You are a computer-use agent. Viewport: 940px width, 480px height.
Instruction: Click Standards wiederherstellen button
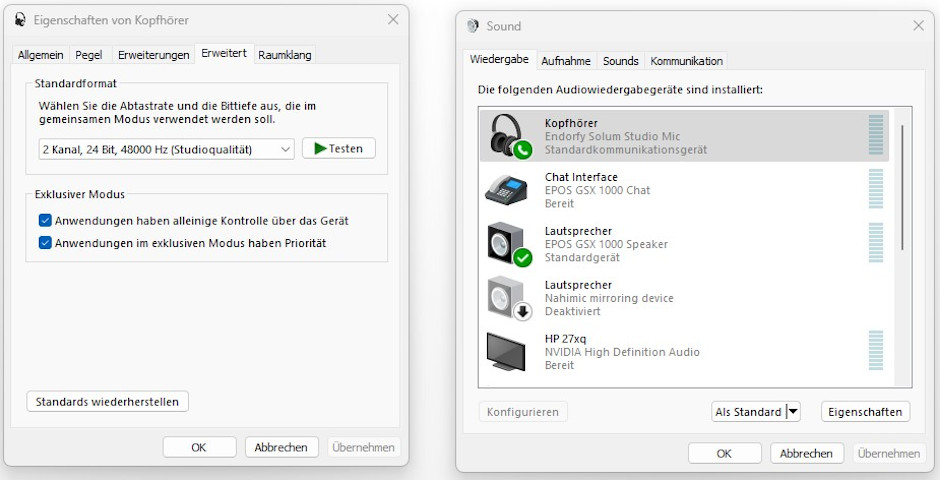pos(107,402)
